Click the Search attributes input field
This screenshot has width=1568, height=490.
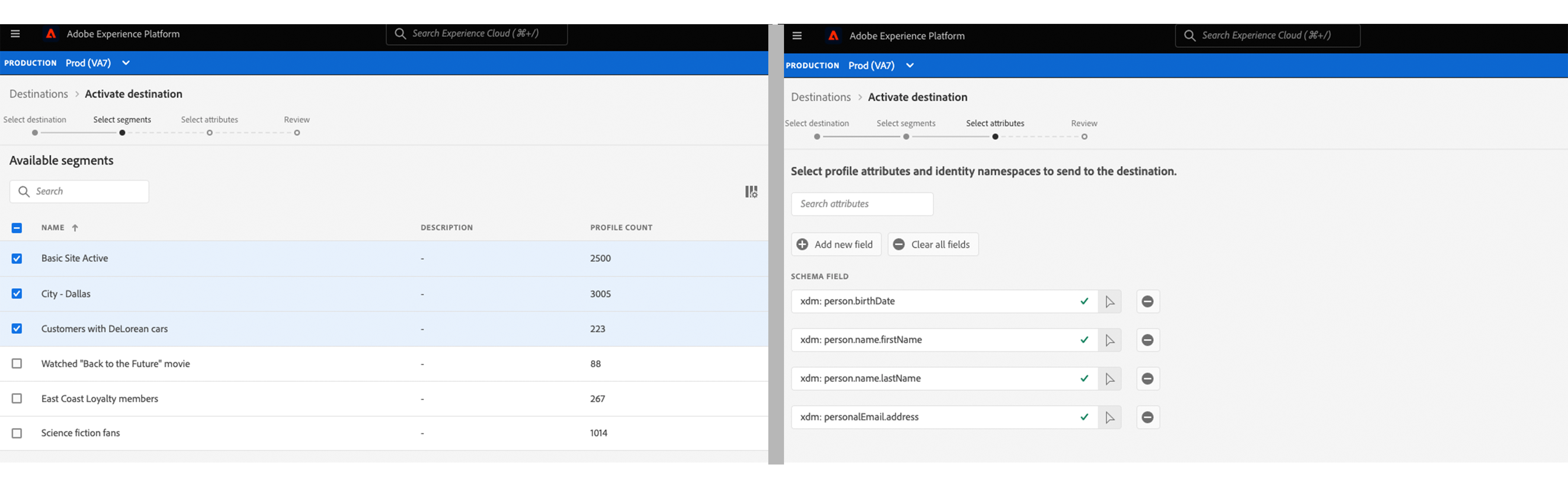(862, 204)
